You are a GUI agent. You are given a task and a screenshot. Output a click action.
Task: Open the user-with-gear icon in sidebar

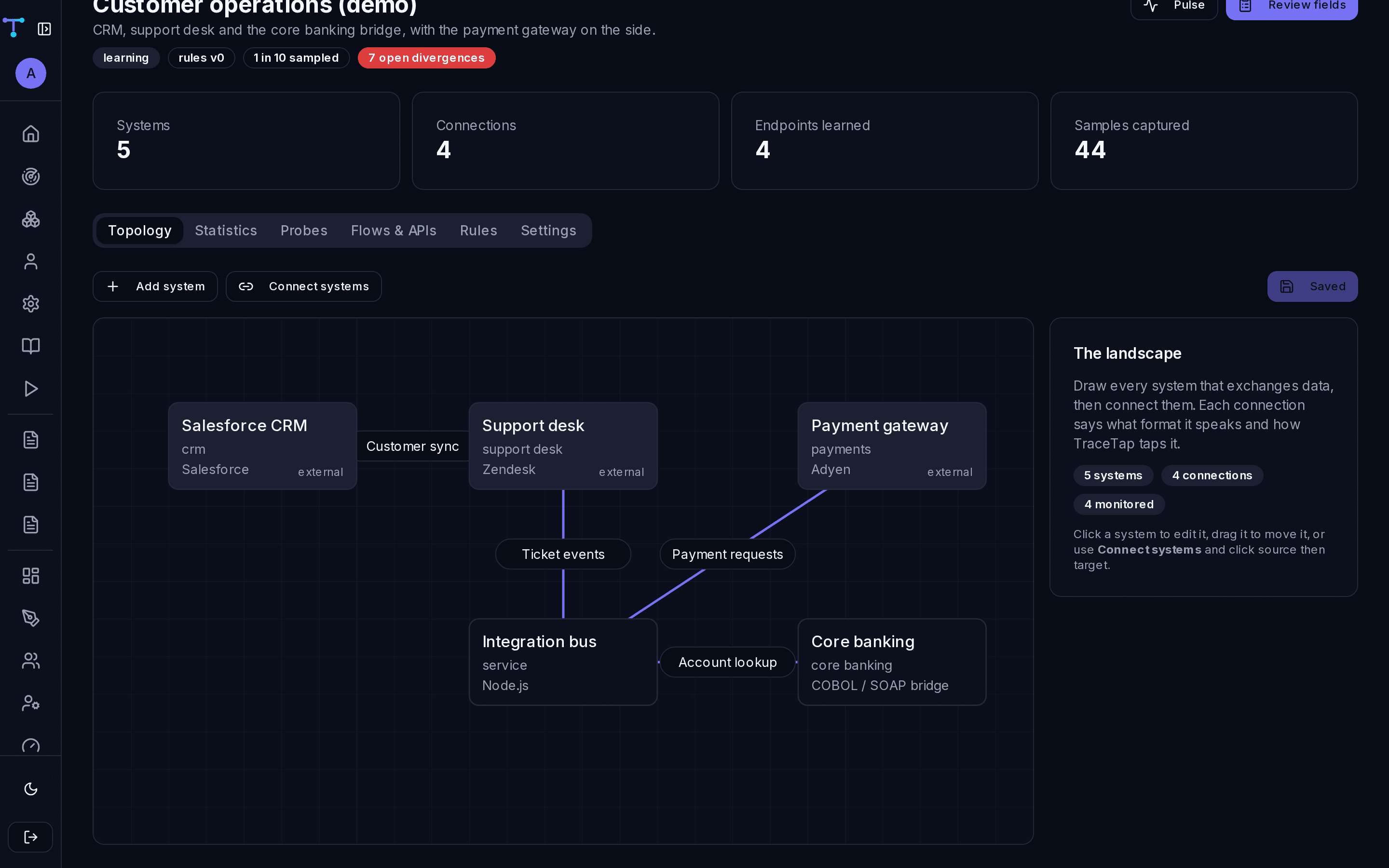[31, 703]
